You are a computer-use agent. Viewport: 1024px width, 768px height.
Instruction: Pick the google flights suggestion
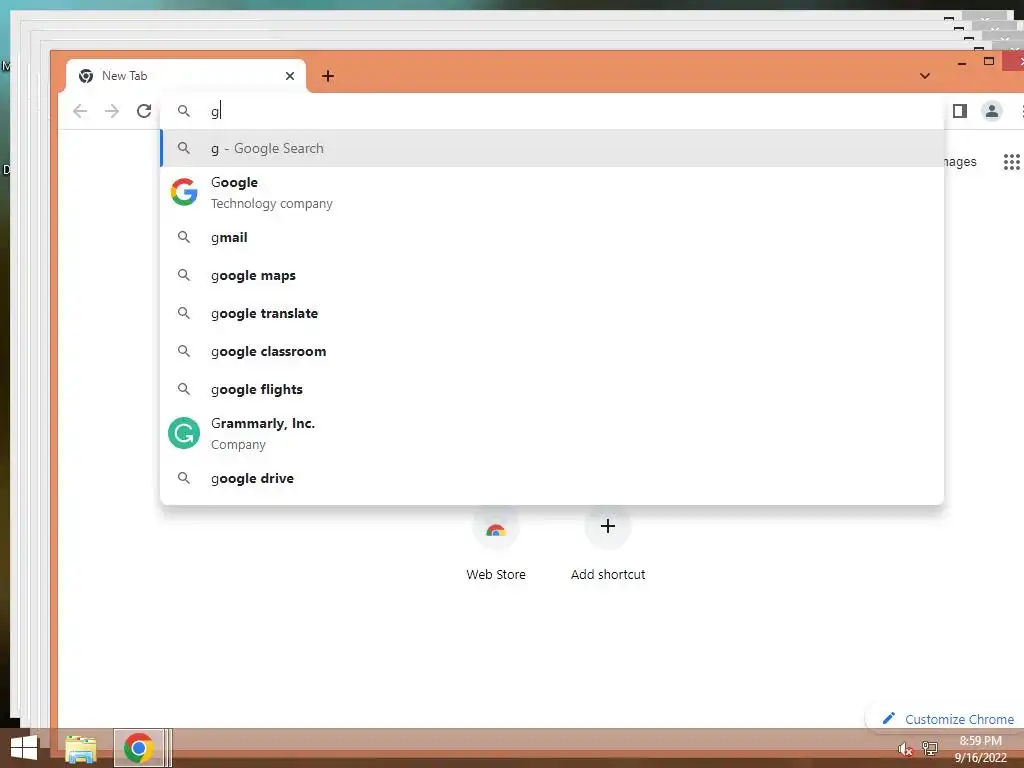point(552,389)
